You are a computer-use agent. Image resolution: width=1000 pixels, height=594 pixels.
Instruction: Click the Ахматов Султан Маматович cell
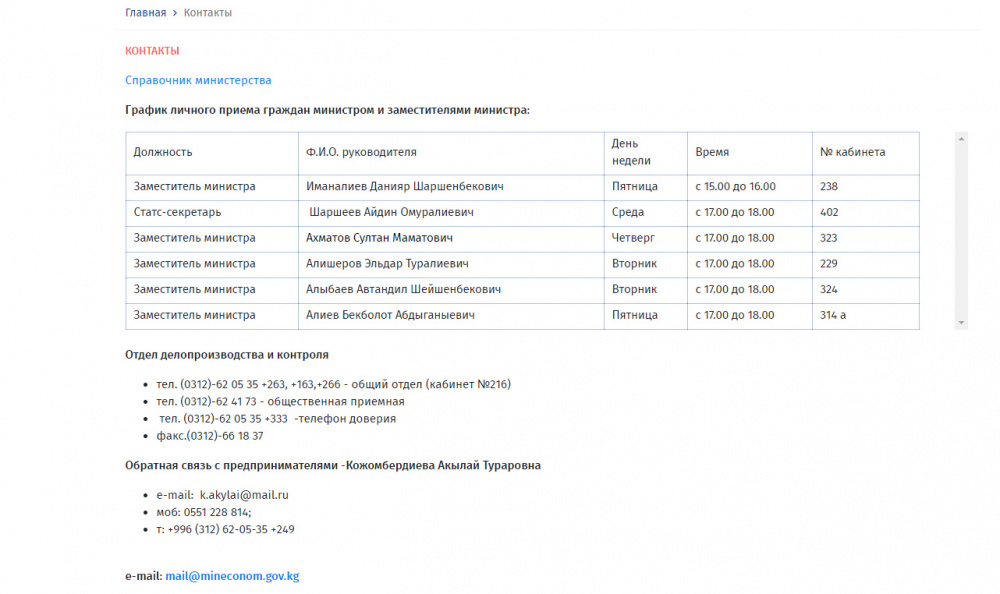(379, 238)
